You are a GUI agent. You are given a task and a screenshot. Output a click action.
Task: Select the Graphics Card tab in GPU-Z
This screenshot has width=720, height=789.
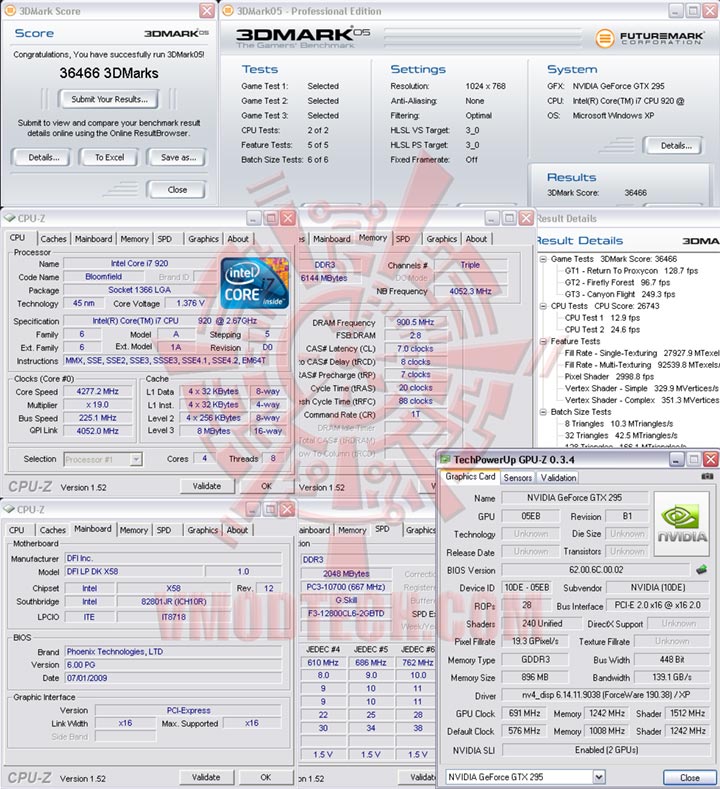(470, 477)
